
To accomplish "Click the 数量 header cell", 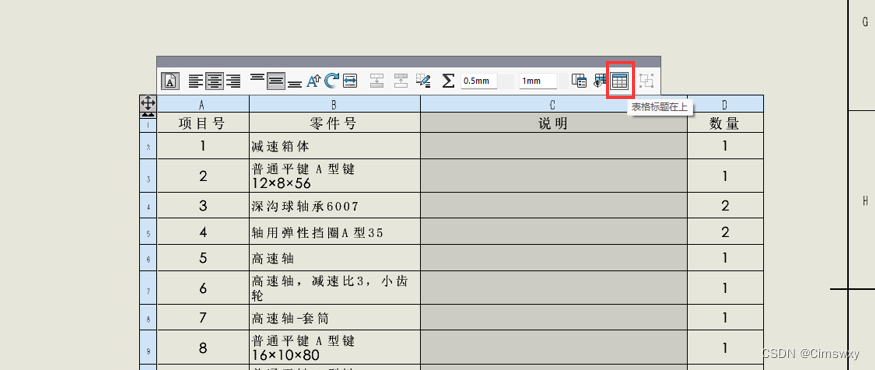I will click(725, 123).
